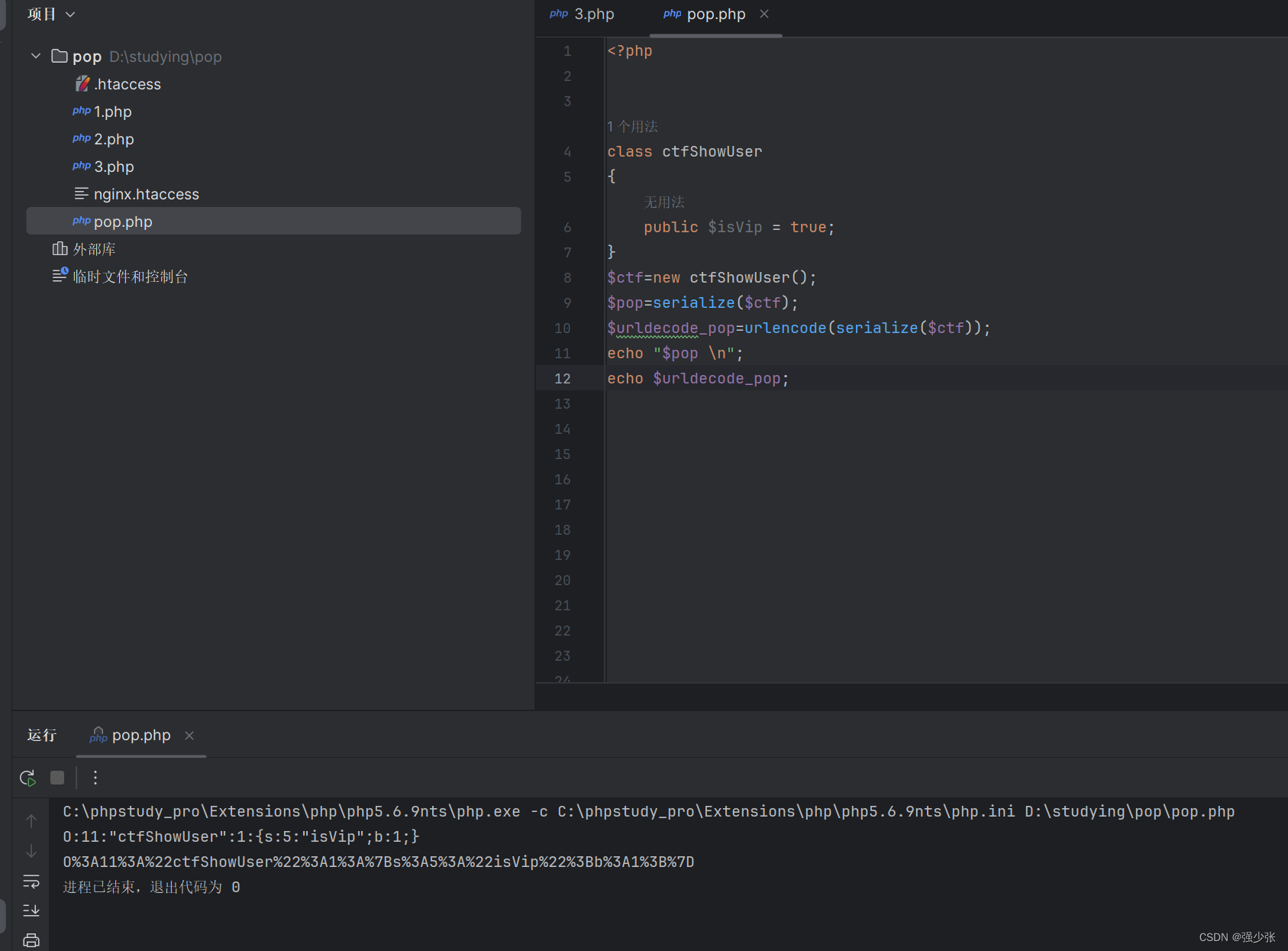
Task: Open 1.php in the project tree
Action: click(112, 112)
